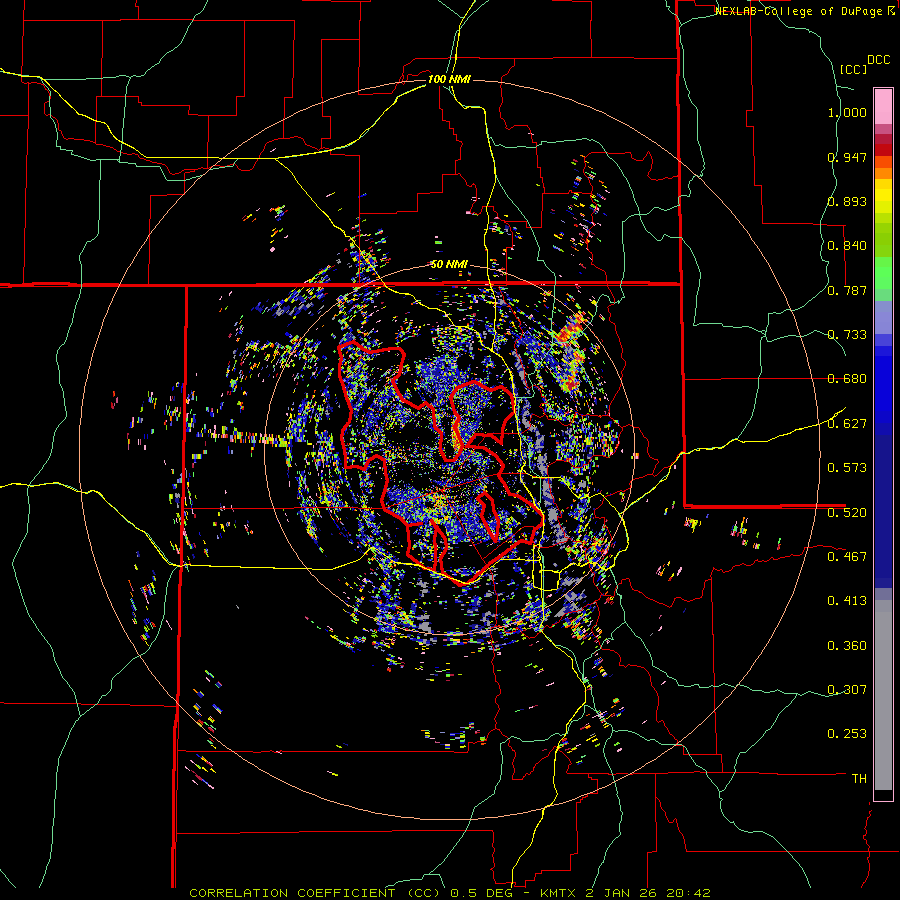Click the 0.733 legend value
This screenshot has height=900, width=900.
point(847,335)
